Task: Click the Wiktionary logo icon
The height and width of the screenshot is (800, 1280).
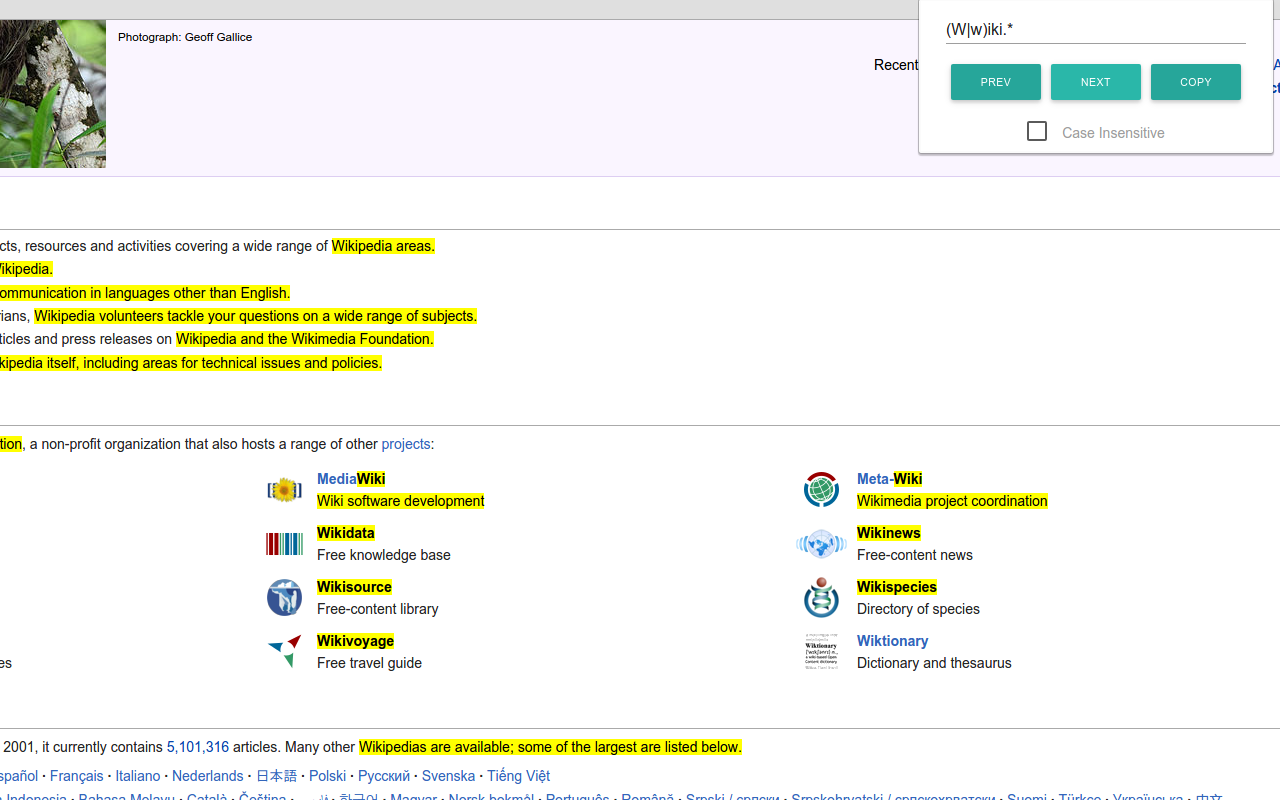Action: (x=821, y=652)
